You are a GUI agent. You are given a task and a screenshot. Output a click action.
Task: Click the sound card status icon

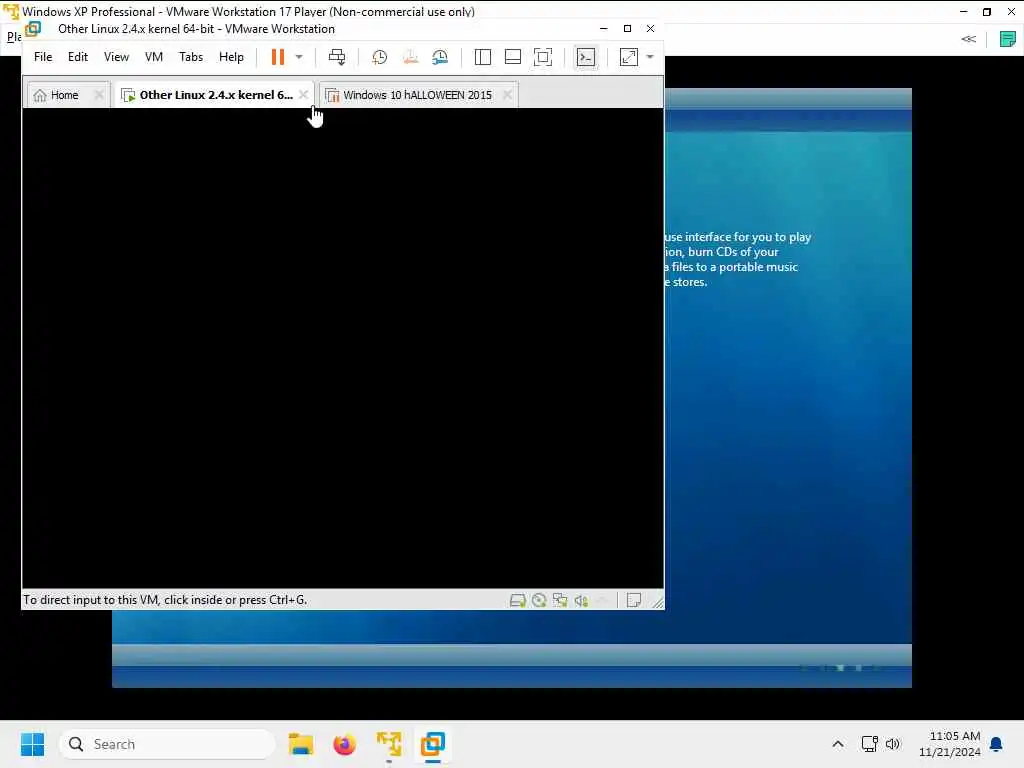(x=581, y=600)
